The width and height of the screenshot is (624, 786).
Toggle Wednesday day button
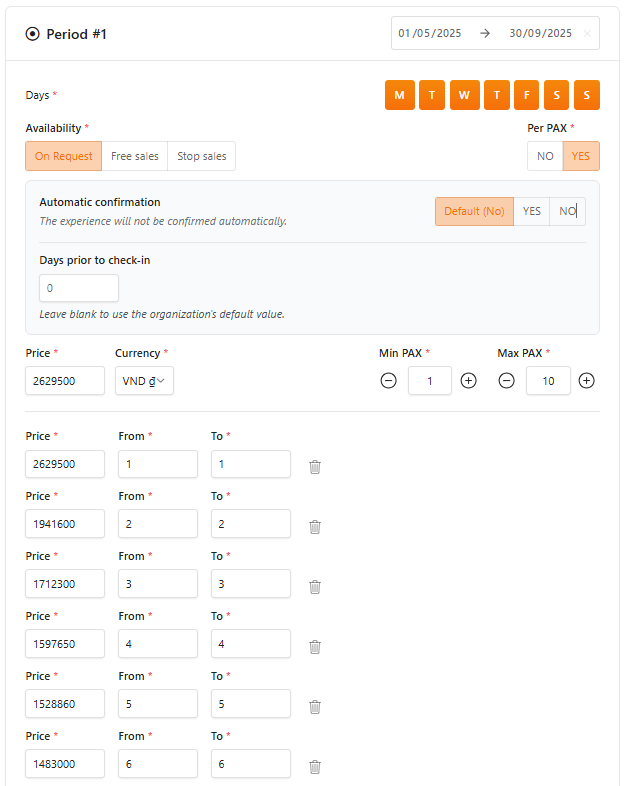pyautogui.click(x=464, y=95)
